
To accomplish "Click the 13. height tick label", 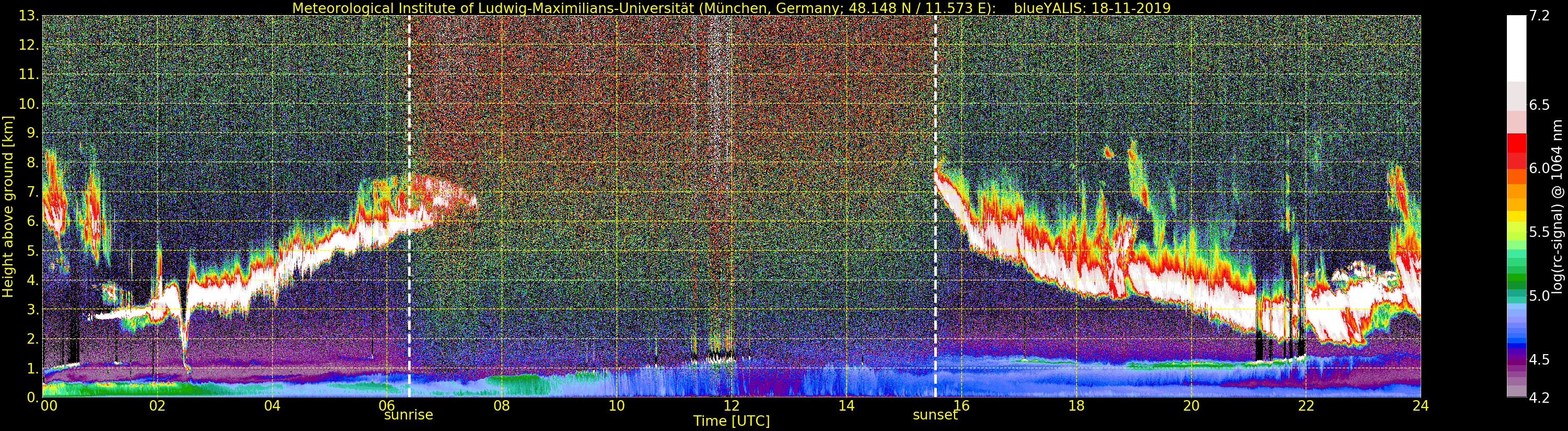I will (x=29, y=16).
